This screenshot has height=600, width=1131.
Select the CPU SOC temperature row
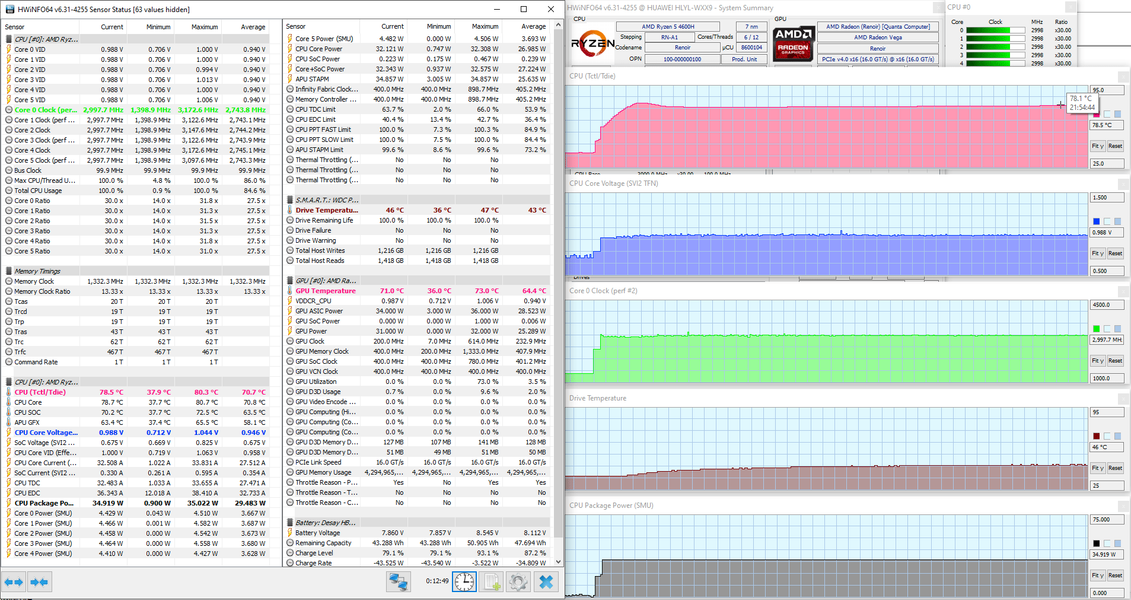[136, 412]
